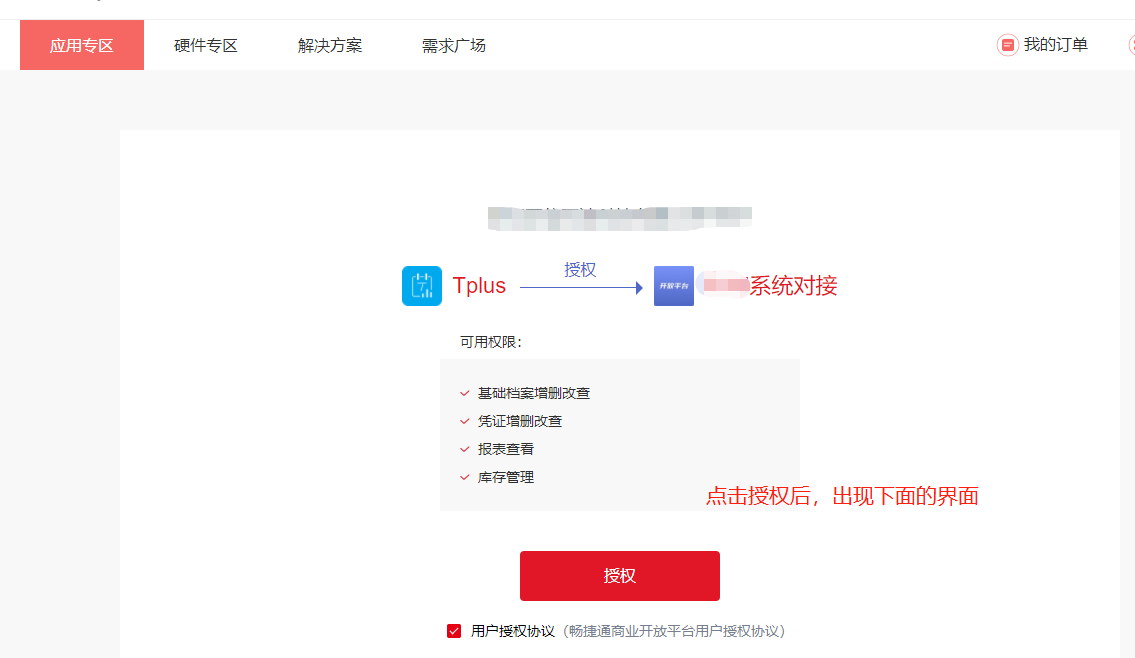Open the 应用专区 tab
This screenshot has height=658, width=1135.
(x=82, y=45)
